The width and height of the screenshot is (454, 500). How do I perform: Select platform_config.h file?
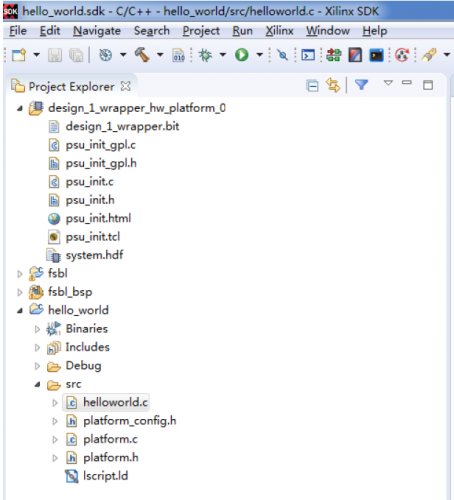pyautogui.click(x=130, y=421)
